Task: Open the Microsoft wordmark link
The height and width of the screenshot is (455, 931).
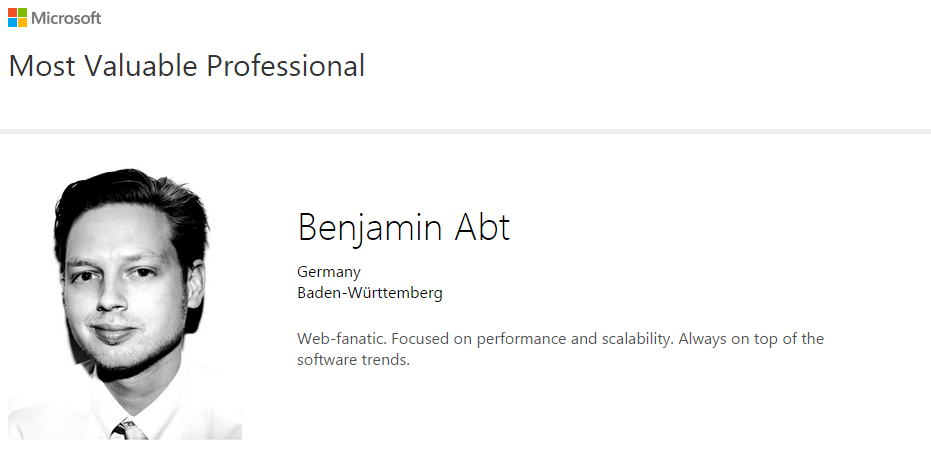Action: pyautogui.click(x=66, y=18)
